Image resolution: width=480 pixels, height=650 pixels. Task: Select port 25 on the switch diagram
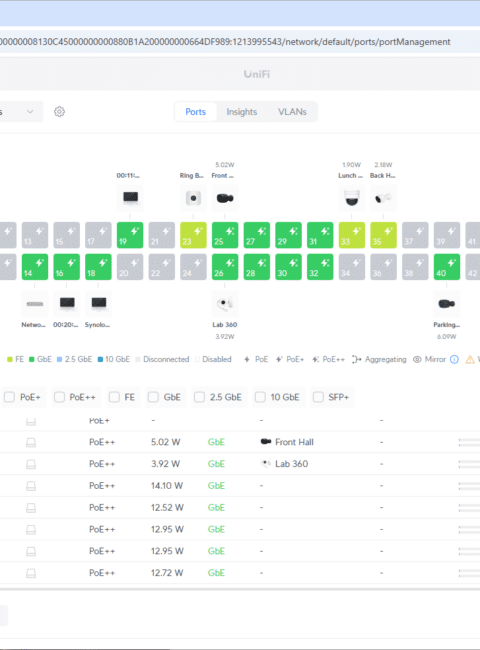225,235
